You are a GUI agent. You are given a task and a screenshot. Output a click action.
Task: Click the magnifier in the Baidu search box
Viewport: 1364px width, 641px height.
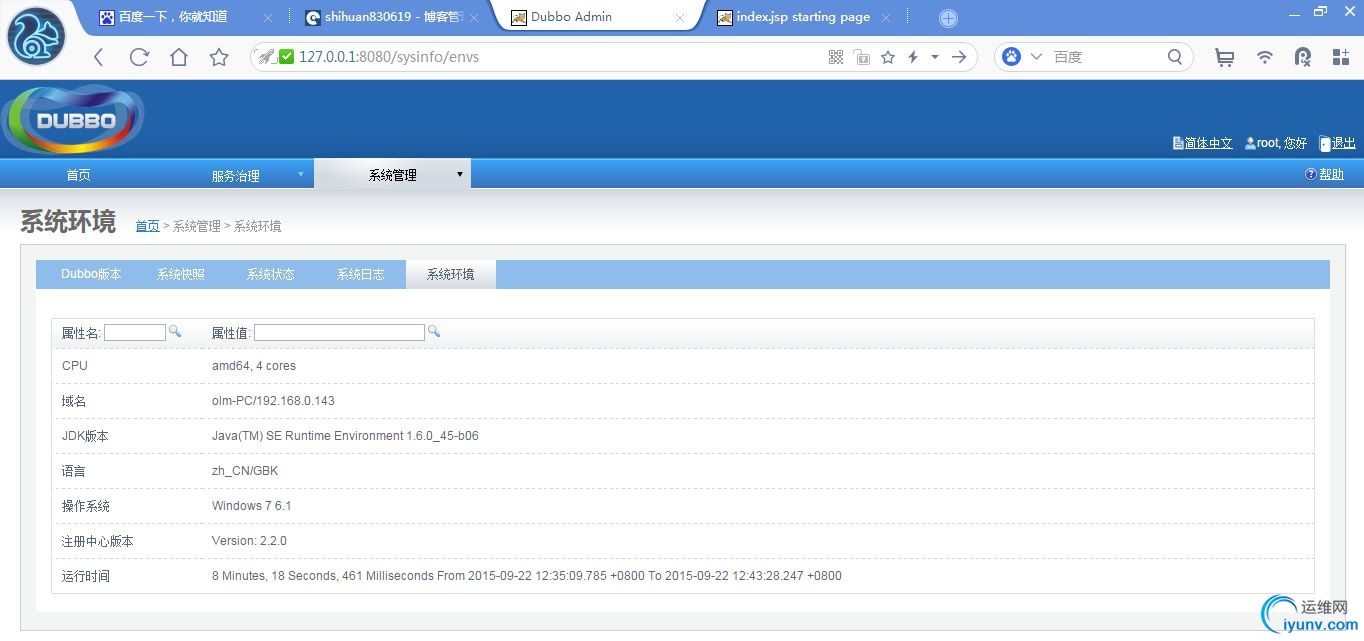1175,57
